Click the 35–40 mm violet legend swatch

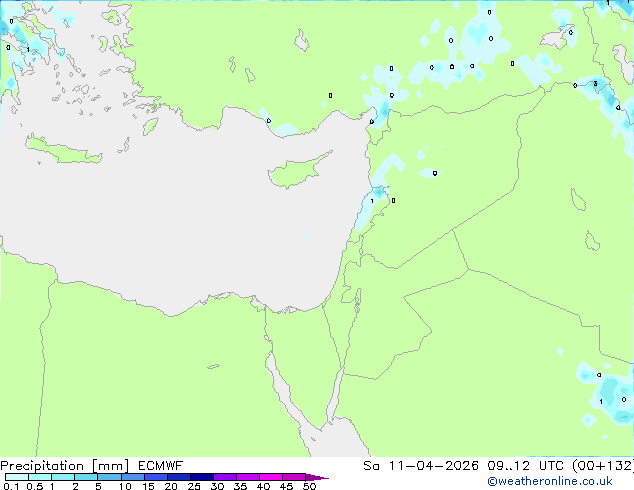coord(247,477)
